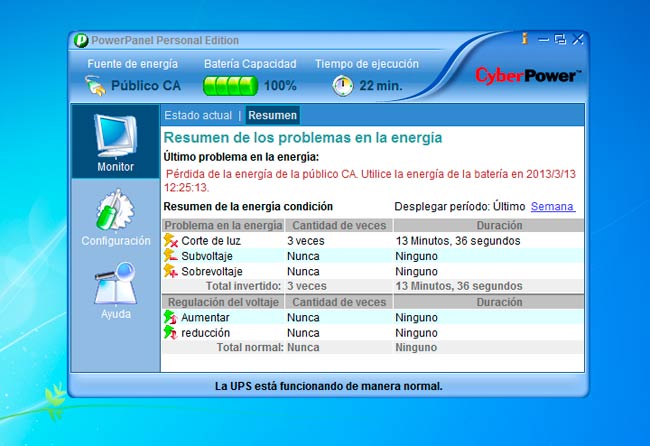The height and width of the screenshot is (446, 650).
Task: Switch to the Estado actual tab
Action: 198,115
